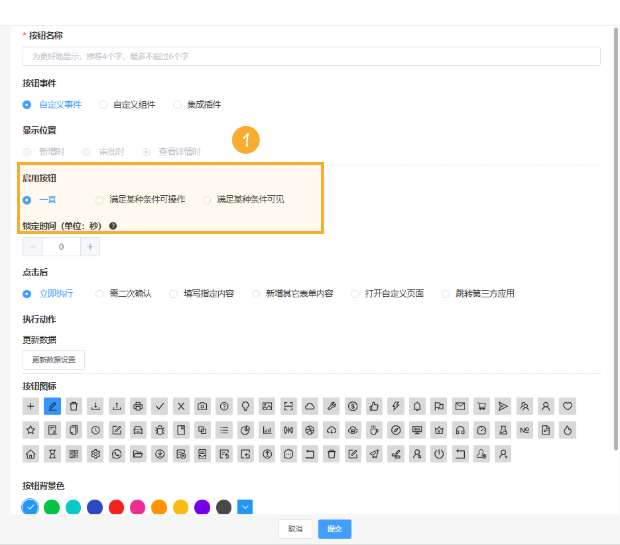620x545 pixels.
Task: Select the bell icon
Action: 417,406
